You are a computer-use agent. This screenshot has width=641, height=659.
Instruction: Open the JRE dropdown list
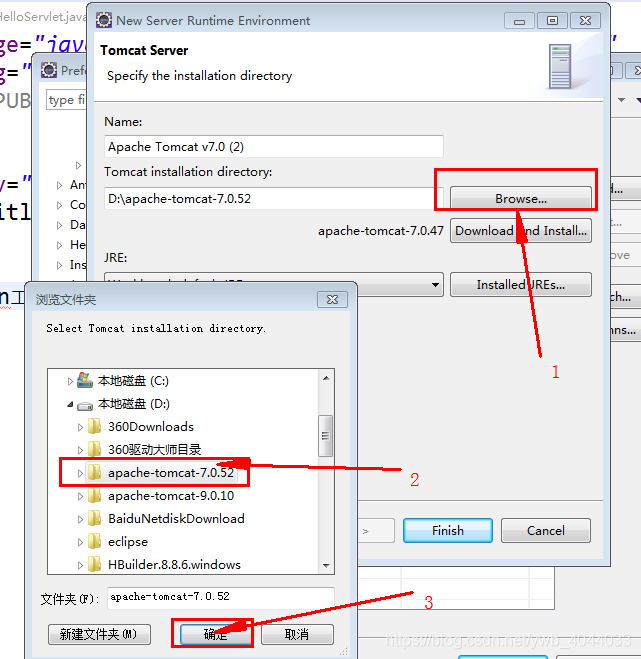pyautogui.click(x=435, y=285)
